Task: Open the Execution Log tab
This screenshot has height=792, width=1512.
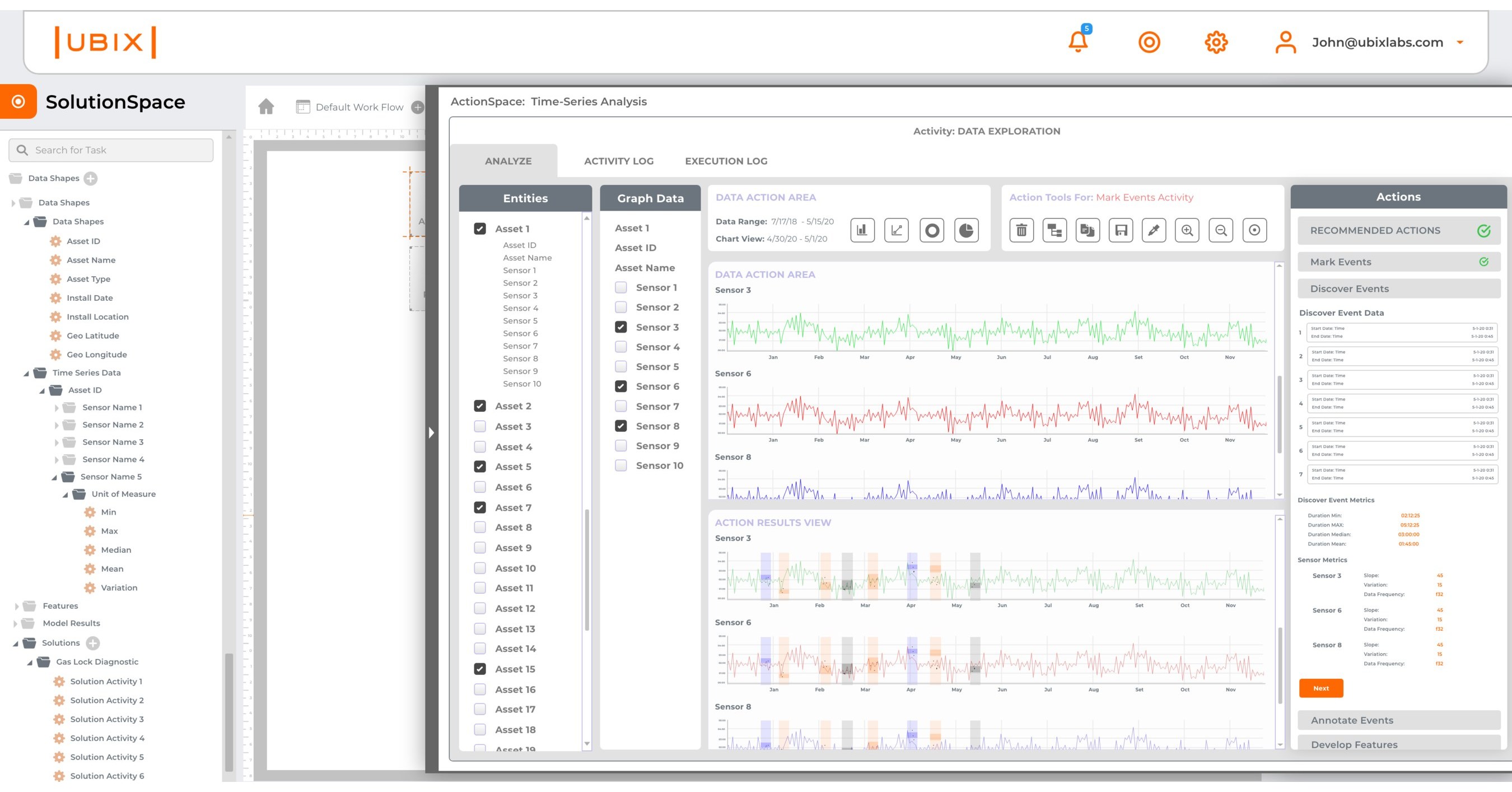Action: click(x=725, y=160)
